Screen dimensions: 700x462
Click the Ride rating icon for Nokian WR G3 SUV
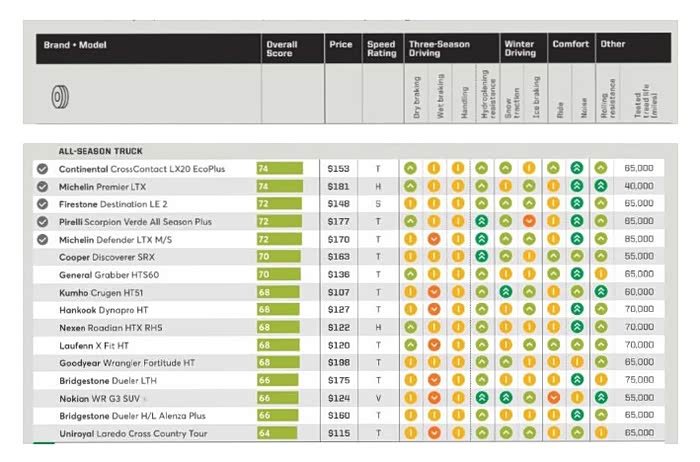[x=553, y=397]
